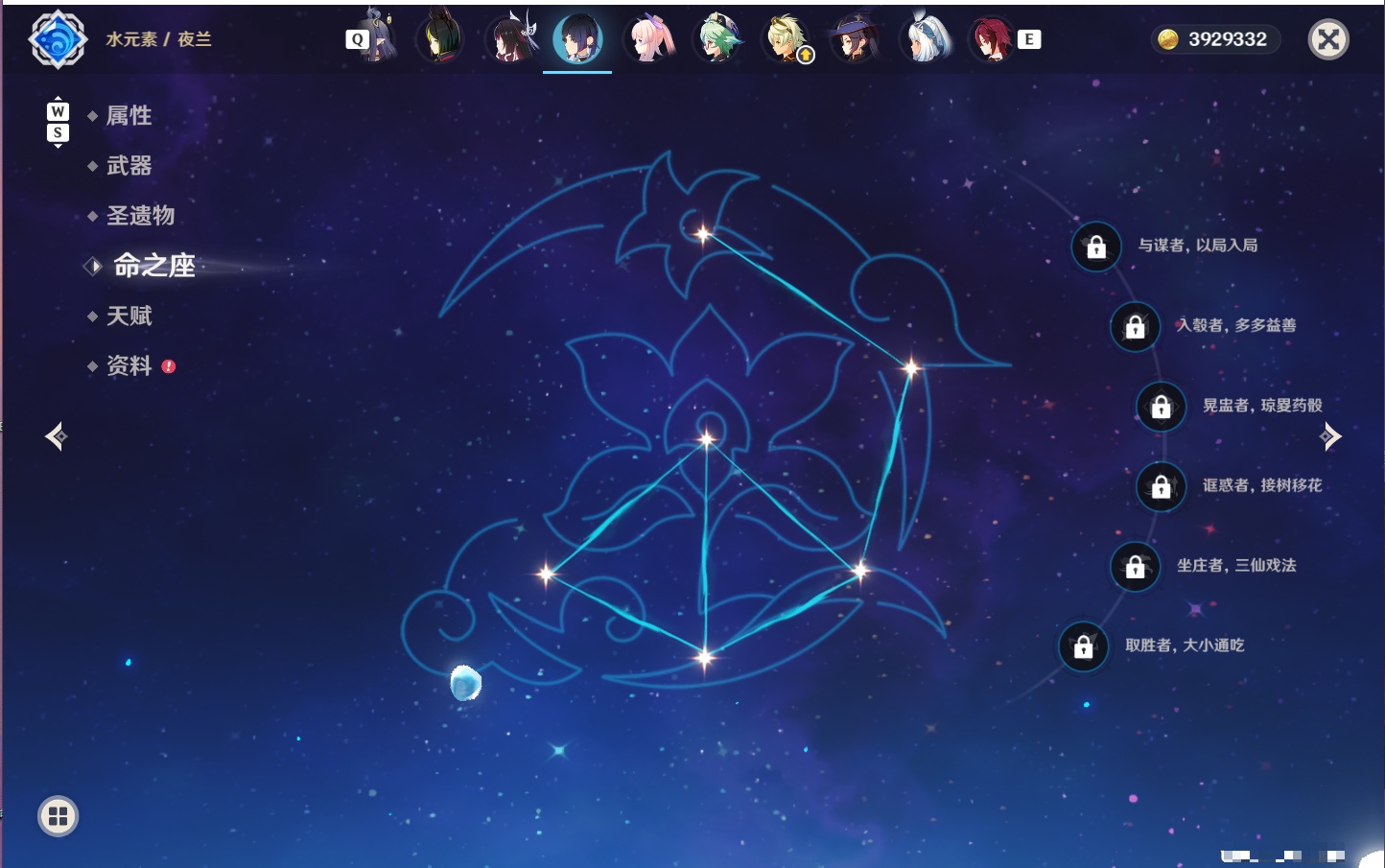Screen dimensions: 1385x868
Task: Open the grid menu button at bottom left
Action: 58,816
